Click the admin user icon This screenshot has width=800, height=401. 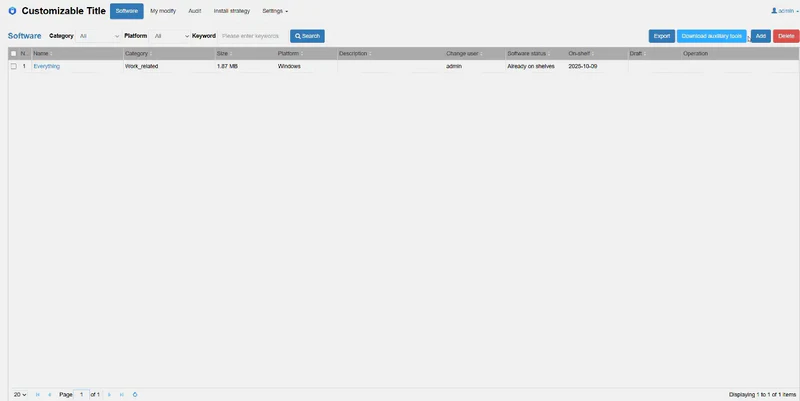774,11
